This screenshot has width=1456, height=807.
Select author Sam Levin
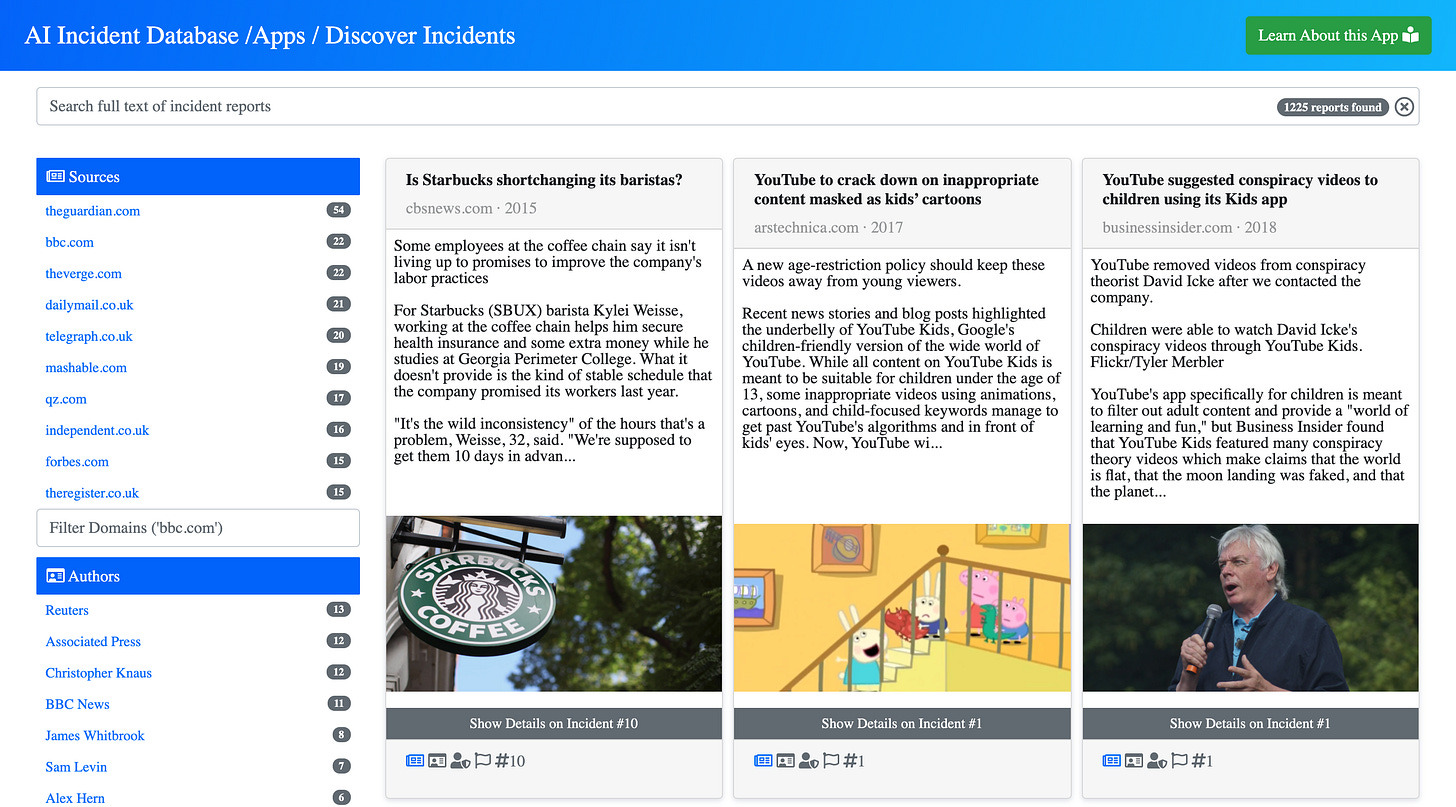[76, 767]
